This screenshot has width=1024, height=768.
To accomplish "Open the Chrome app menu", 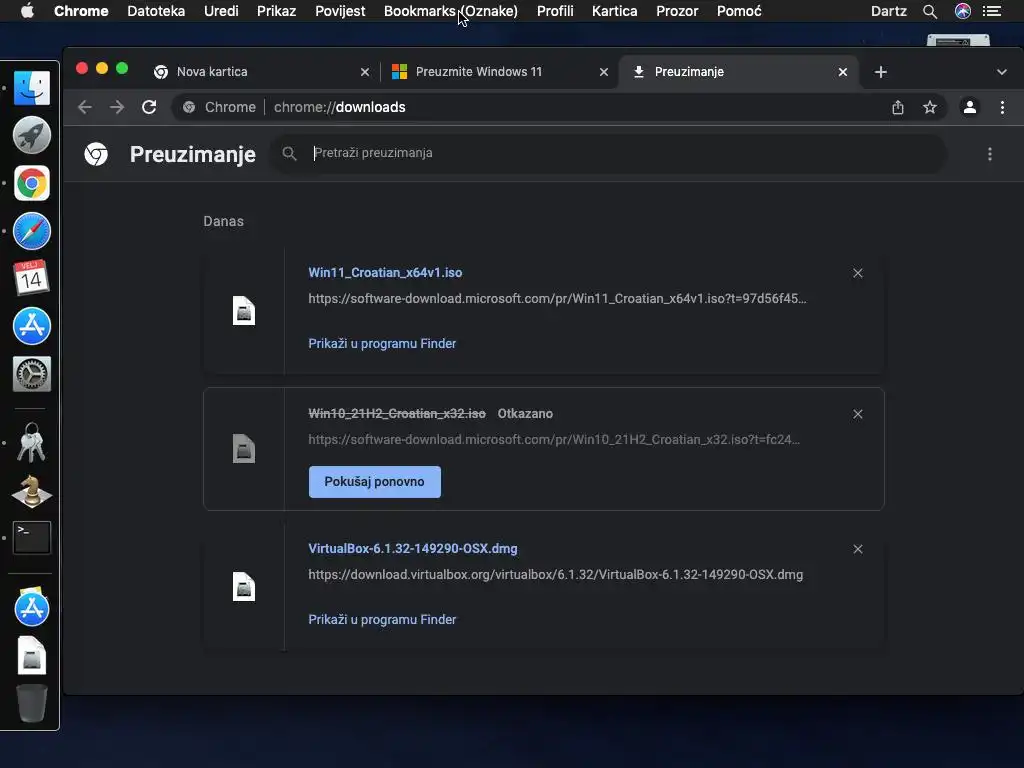I will coord(81,11).
